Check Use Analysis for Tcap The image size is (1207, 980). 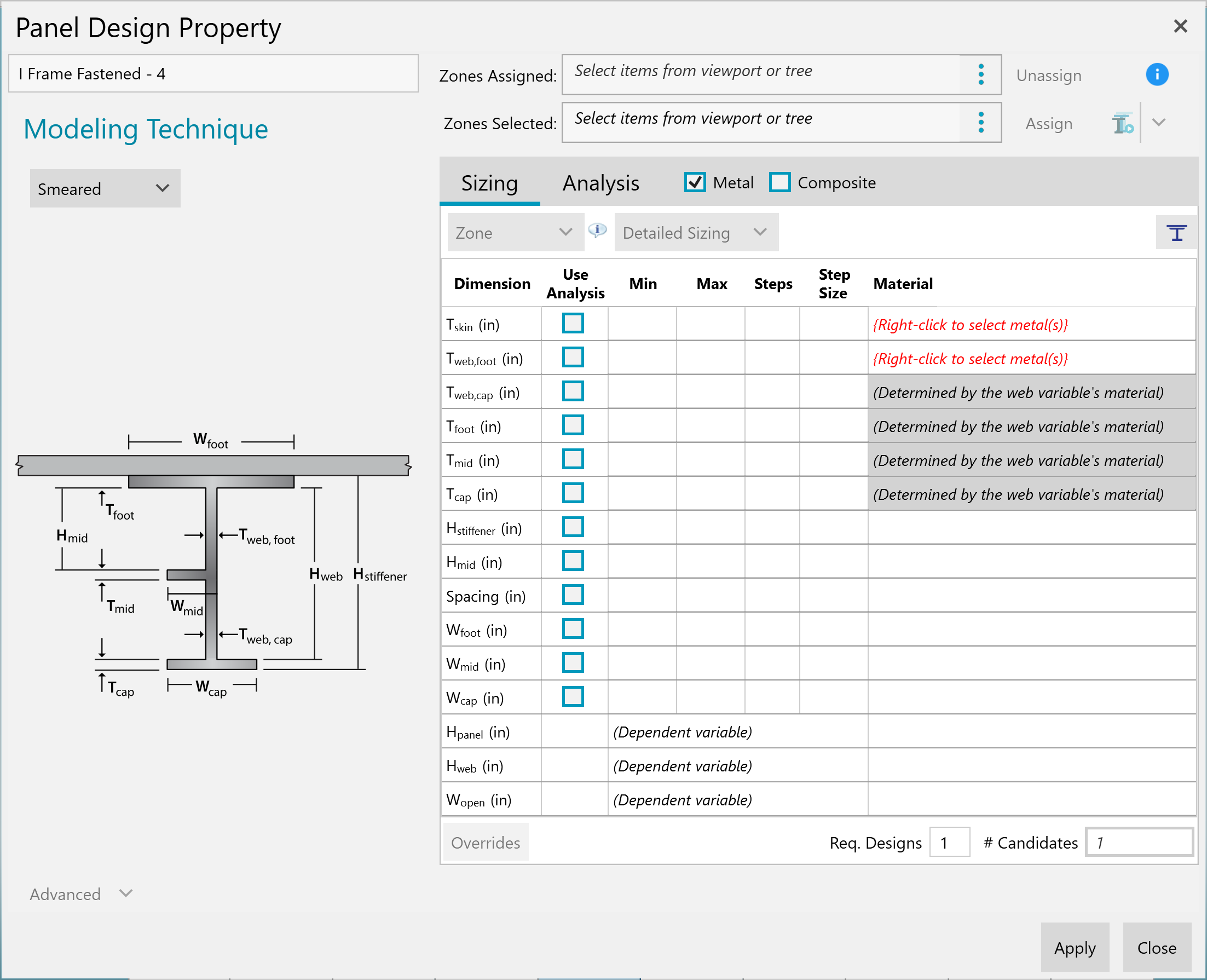573,493
